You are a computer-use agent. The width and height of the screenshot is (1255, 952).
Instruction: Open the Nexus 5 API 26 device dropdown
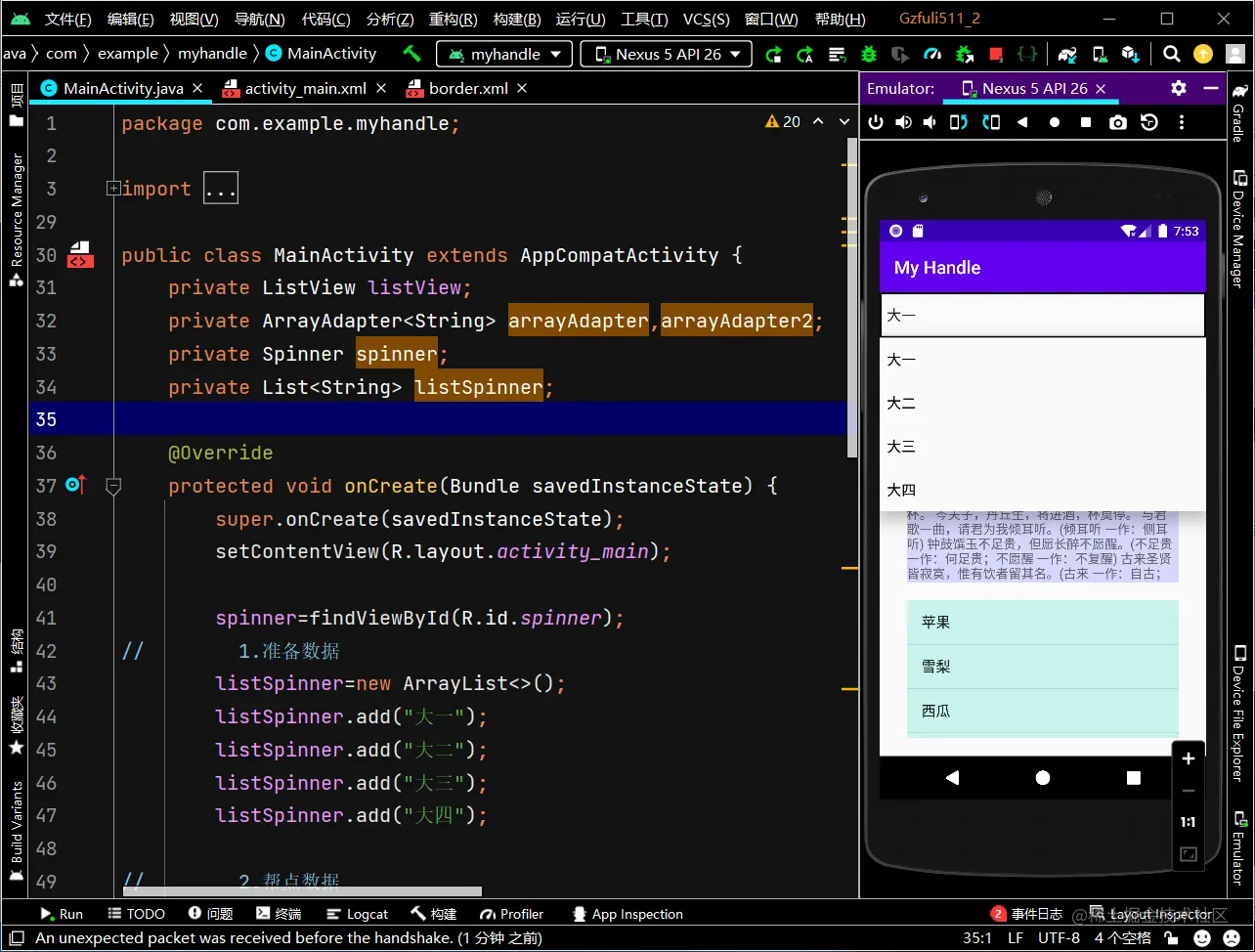tap(667, 54)
